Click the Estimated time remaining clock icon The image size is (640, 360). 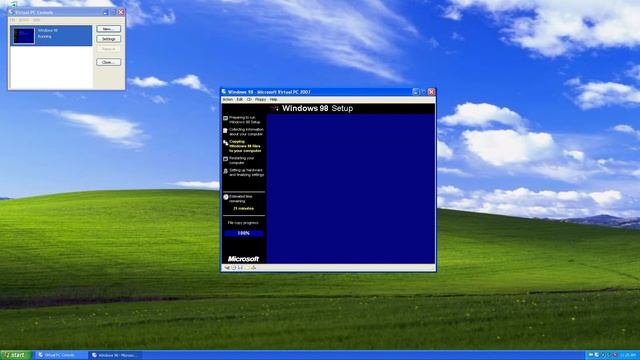[226, 197]
